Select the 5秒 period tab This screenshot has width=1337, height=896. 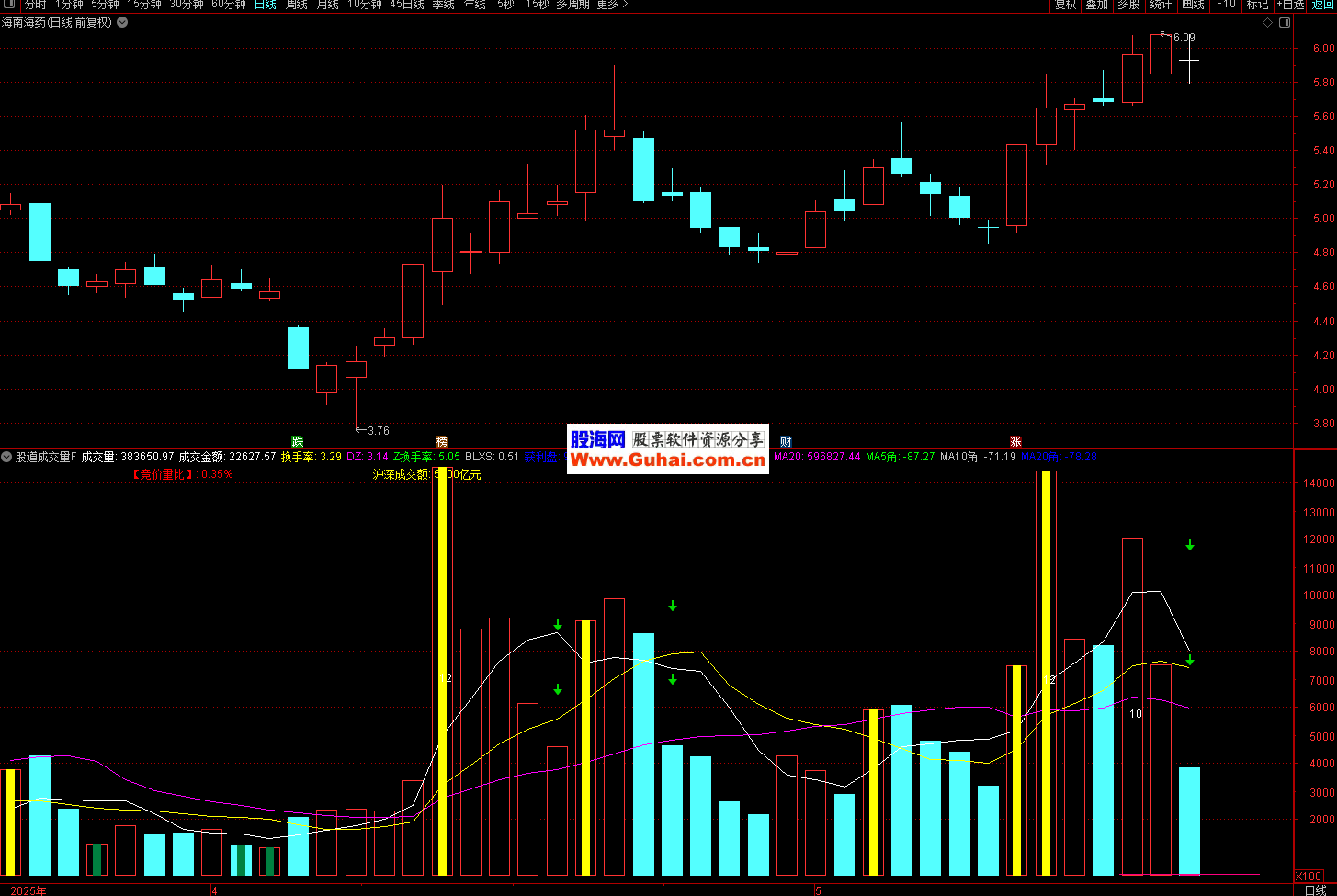click(505, 5)
